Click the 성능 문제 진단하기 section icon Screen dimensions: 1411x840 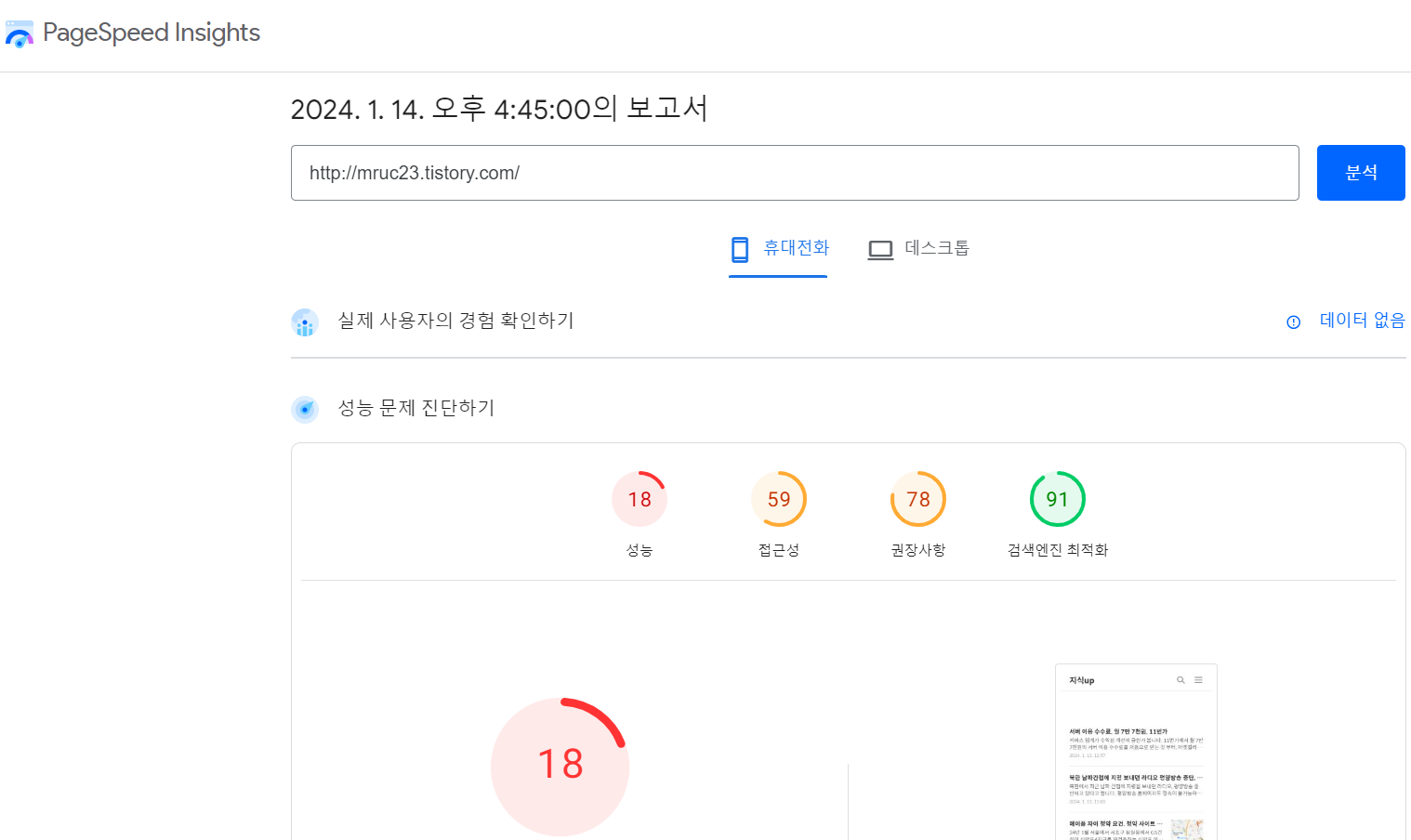tap(305, 409)
